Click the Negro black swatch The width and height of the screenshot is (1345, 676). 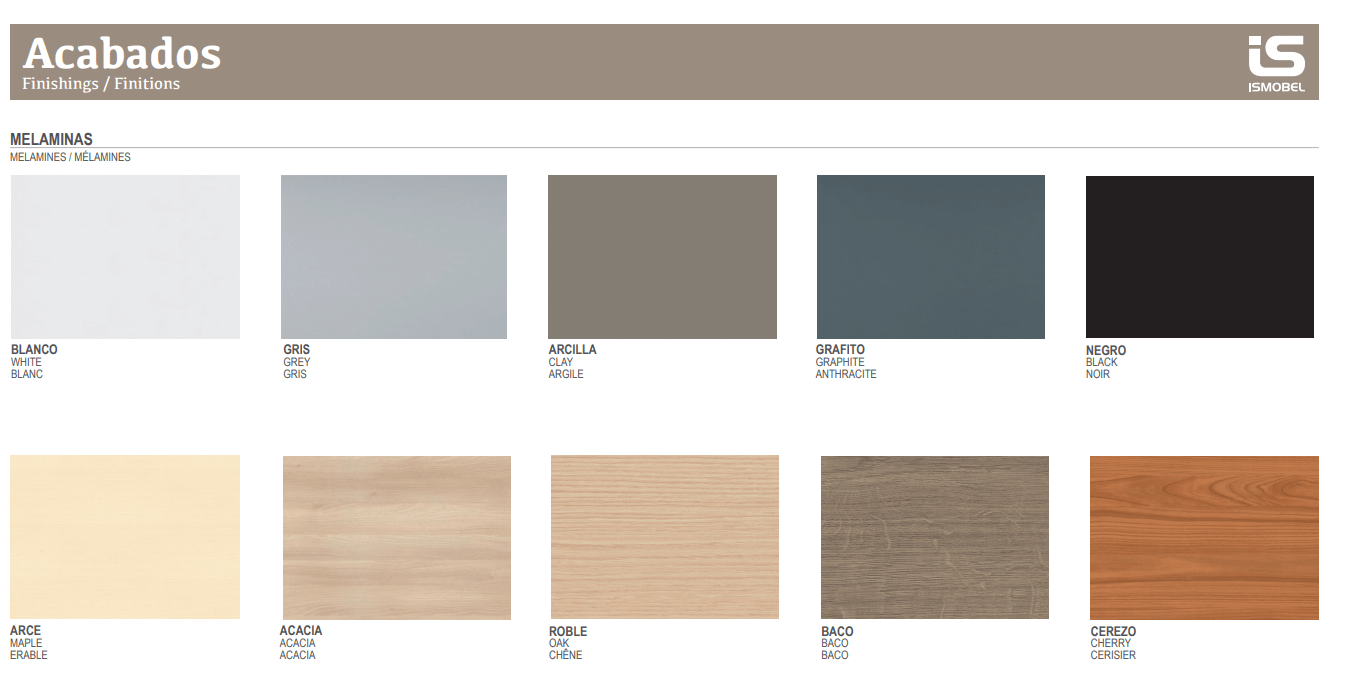(x=1199, y=257)
